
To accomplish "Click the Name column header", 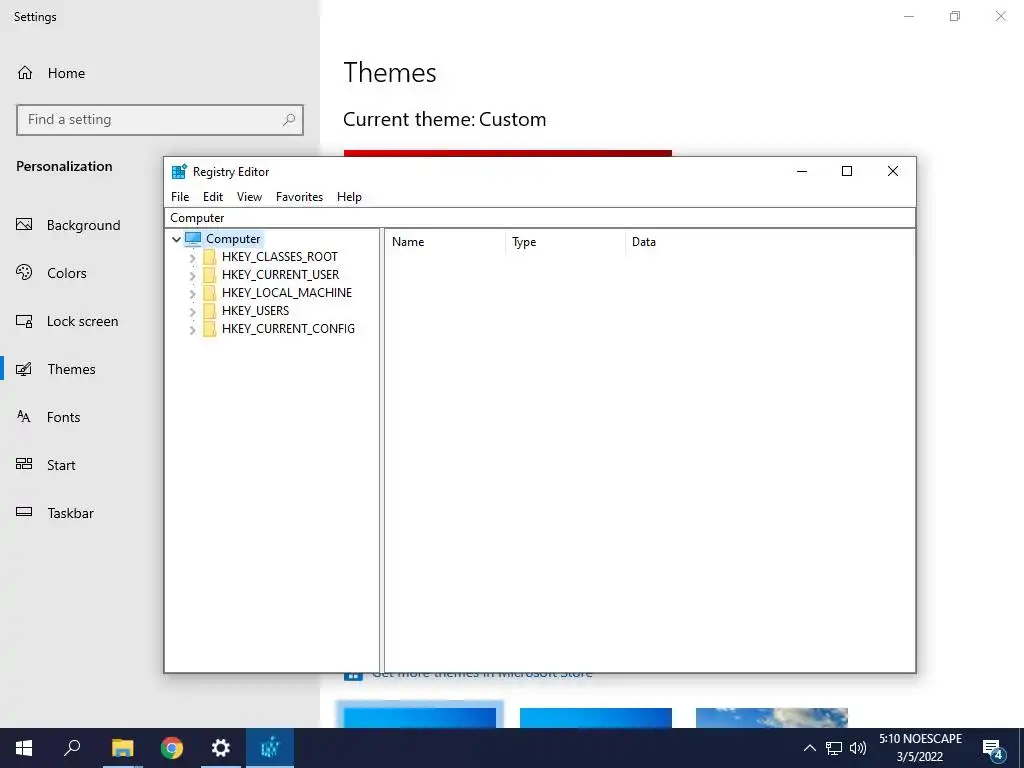I will (x=445, y=242).
